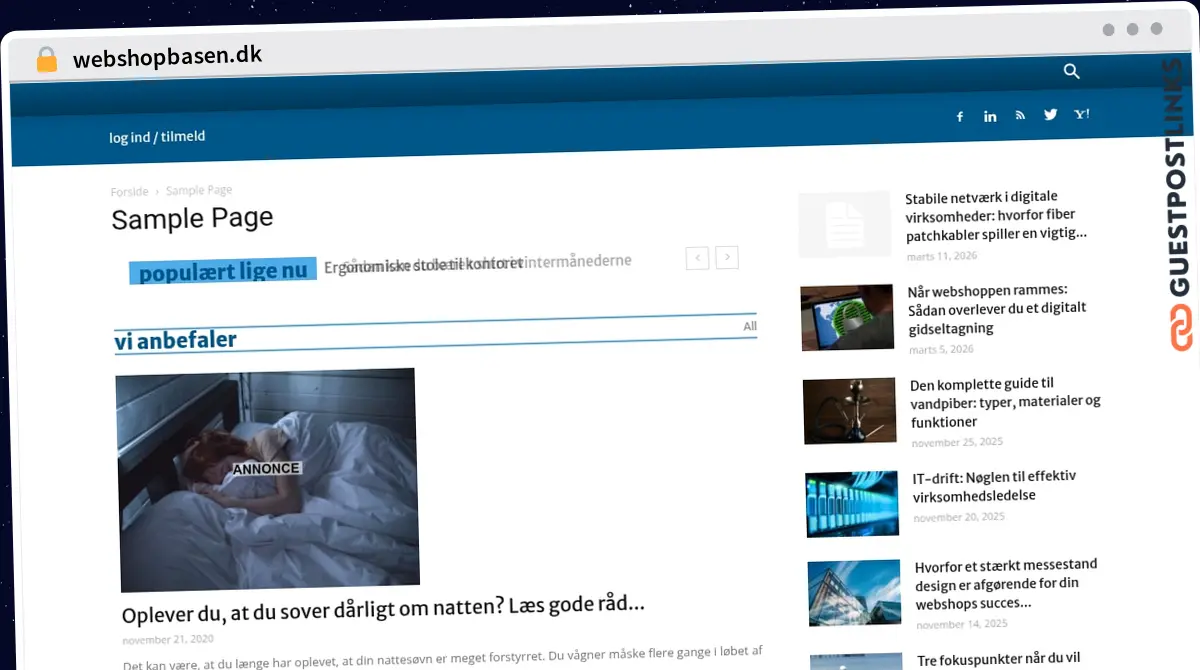Open Den komplette guide til vandpiber article
This screenshot has width=1200, height=670.
click(1005, 403)
